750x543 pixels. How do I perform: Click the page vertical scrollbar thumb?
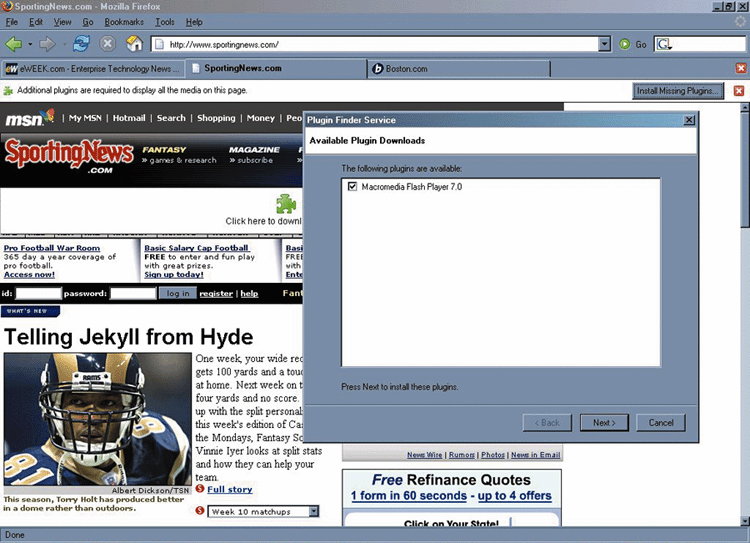[745, 170]
